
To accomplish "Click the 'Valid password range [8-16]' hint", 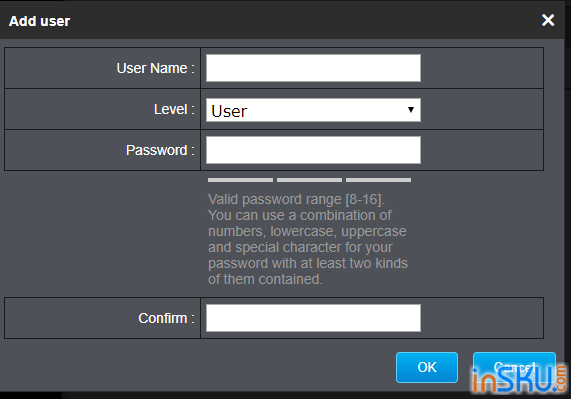I will (x=296, y=199).
